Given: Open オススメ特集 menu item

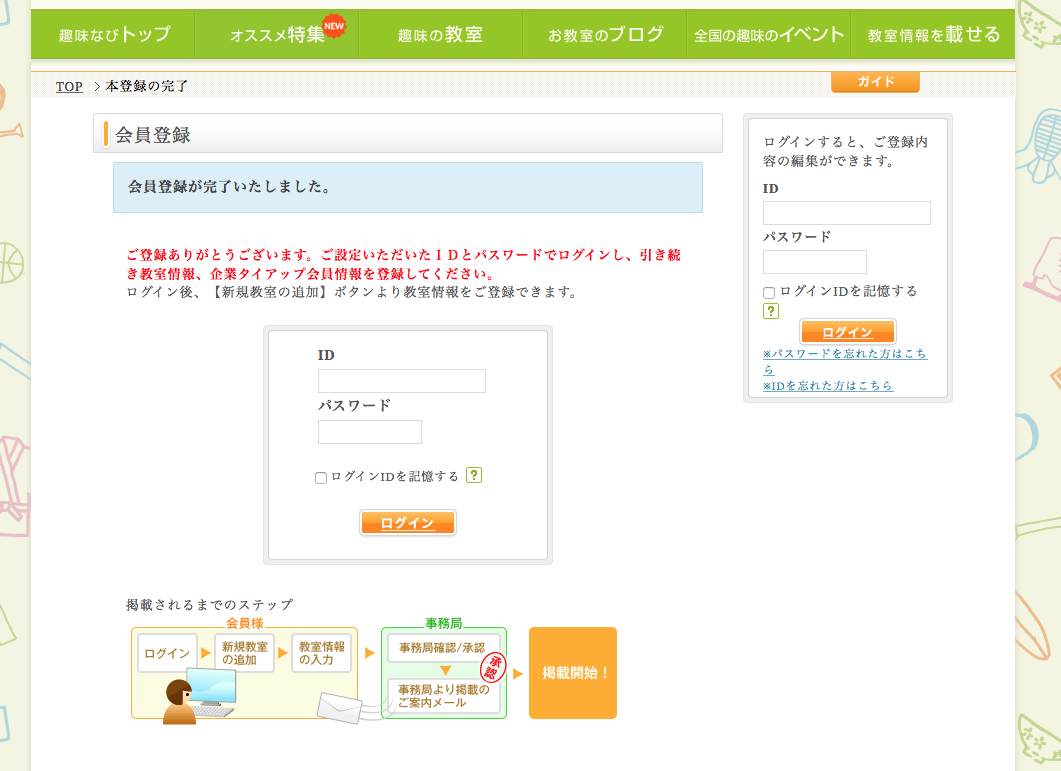Looking at the screenshot, I should click(x=277, y=35).
